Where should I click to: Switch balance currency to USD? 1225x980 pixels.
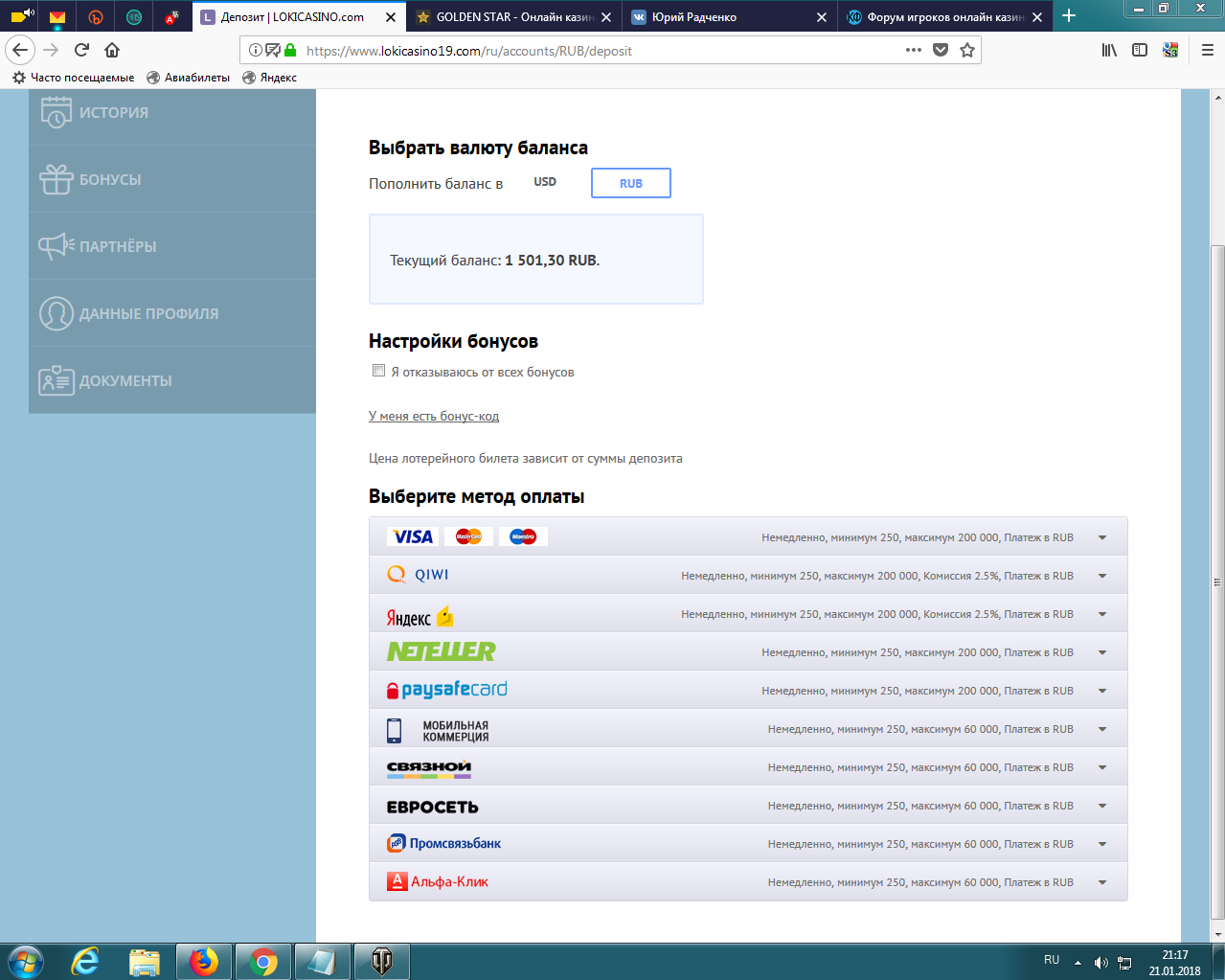coord(545,182)
